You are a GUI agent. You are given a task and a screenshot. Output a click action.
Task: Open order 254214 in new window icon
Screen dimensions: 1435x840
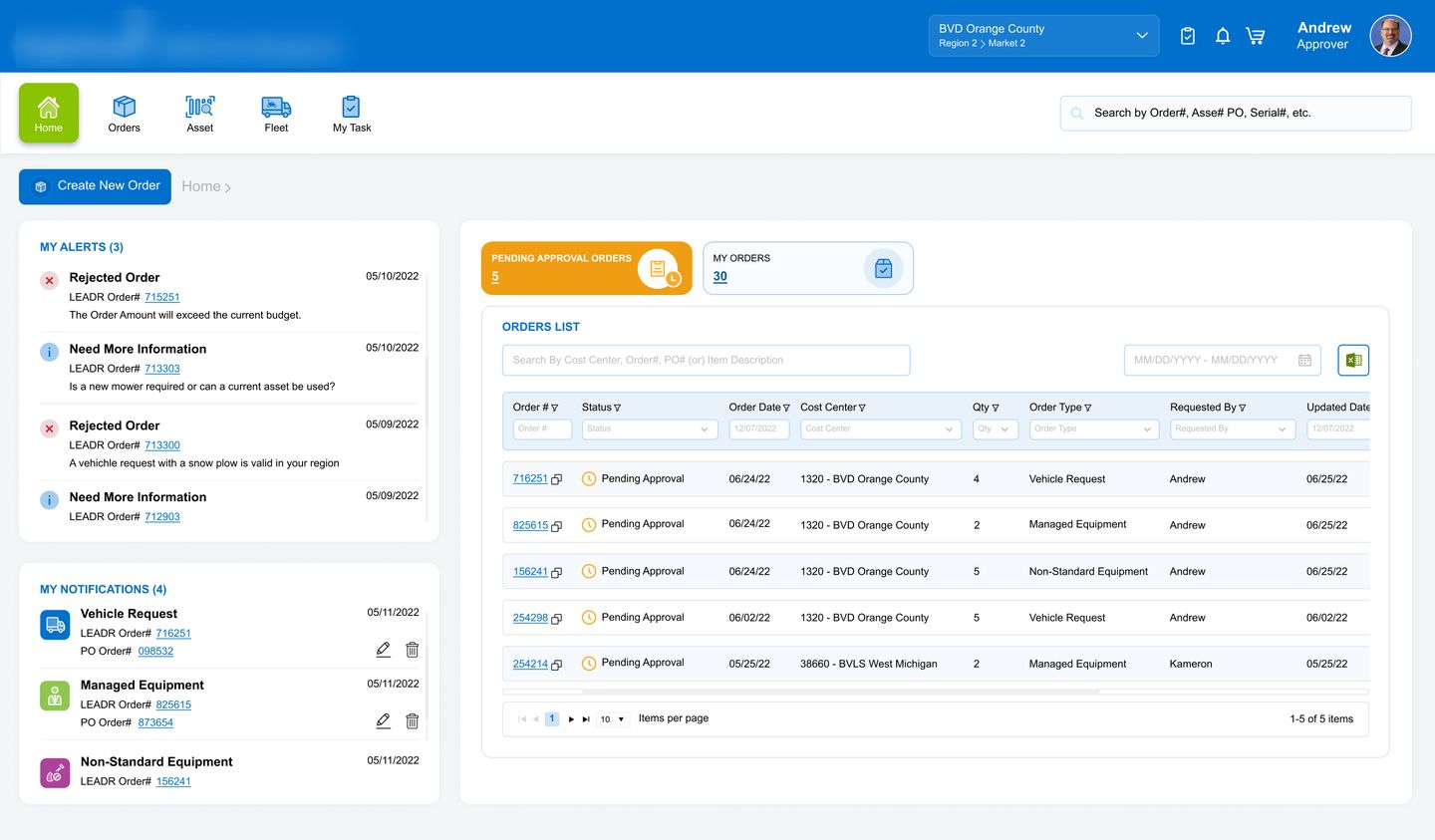click(557, 665)
